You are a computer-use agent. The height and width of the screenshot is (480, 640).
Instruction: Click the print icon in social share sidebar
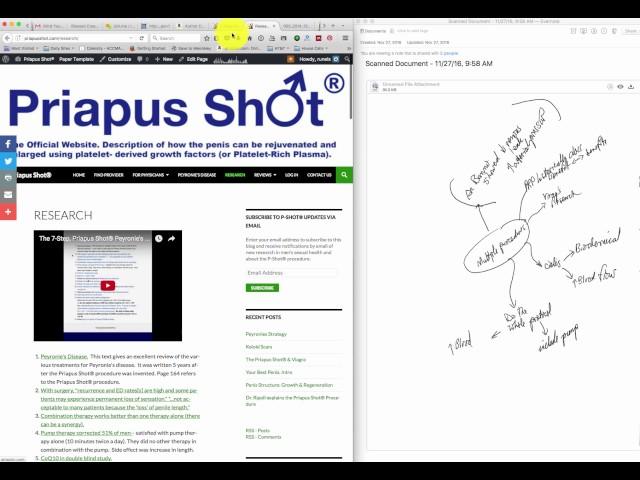[x=8, y=178]
